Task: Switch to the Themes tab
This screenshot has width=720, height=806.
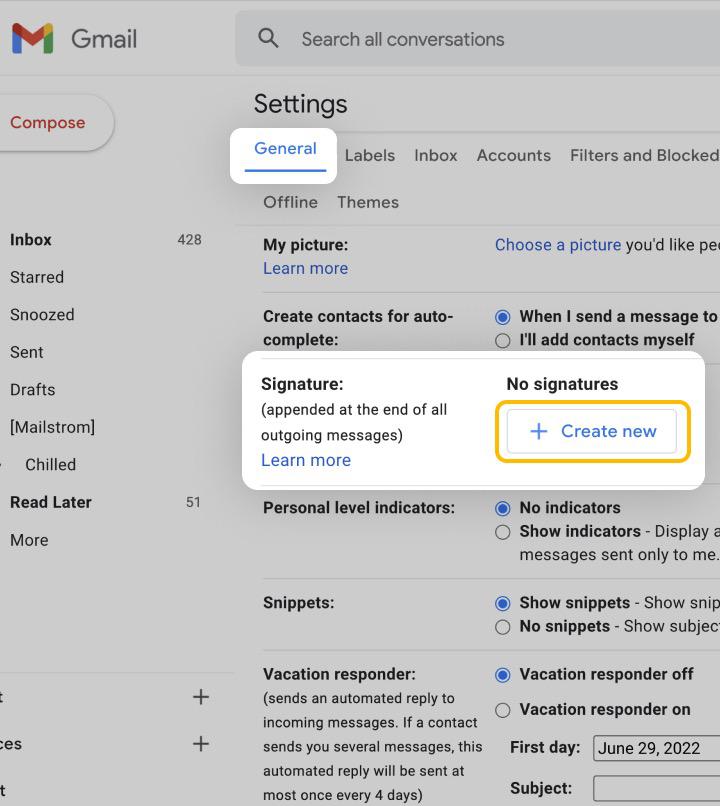Action: (x=367, y=202)
